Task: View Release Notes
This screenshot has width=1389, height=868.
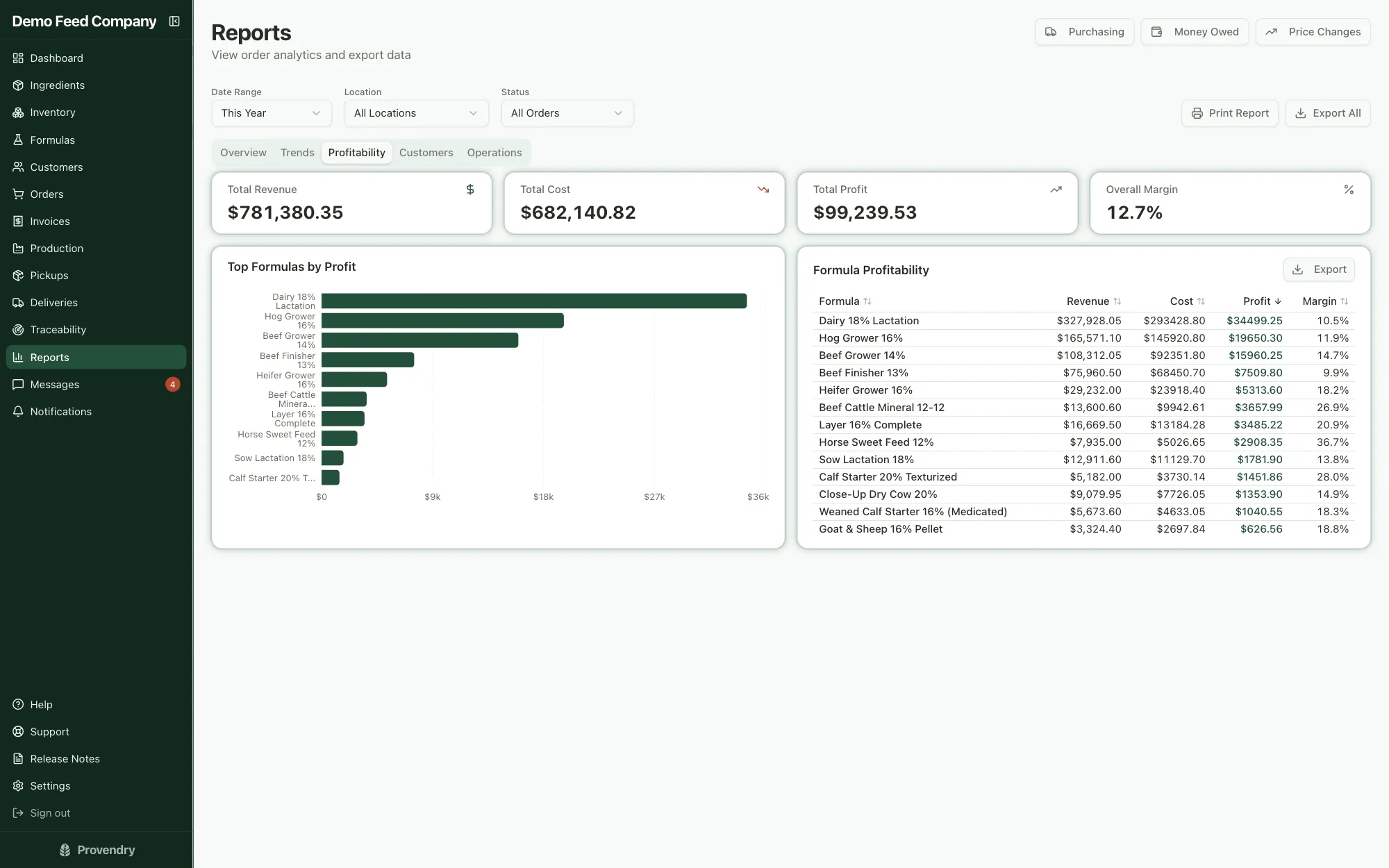Action: click(x=96, y=758)
